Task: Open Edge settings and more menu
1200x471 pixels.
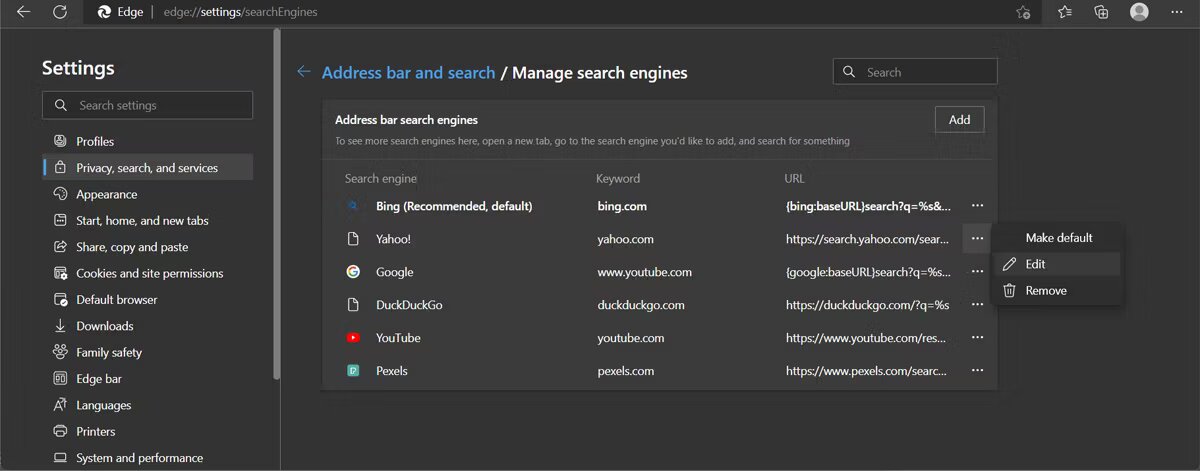Action: 1177,12
